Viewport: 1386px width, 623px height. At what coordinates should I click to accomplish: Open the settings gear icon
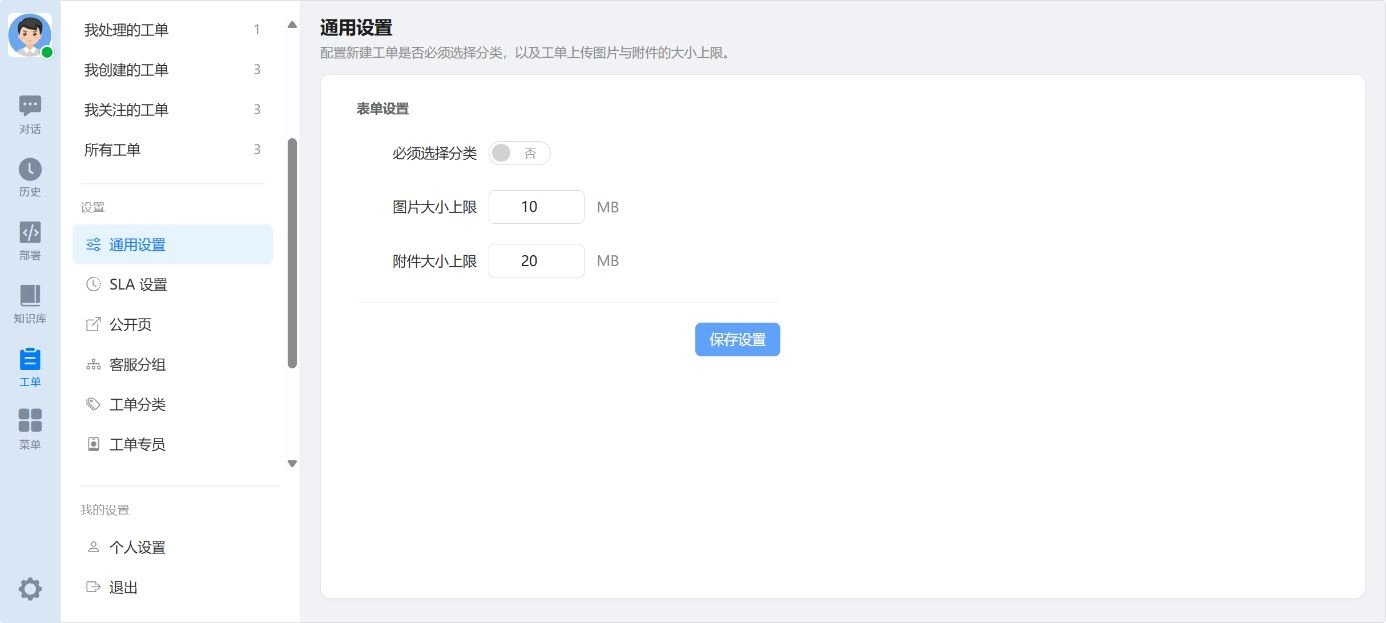(x=30, y=589)
